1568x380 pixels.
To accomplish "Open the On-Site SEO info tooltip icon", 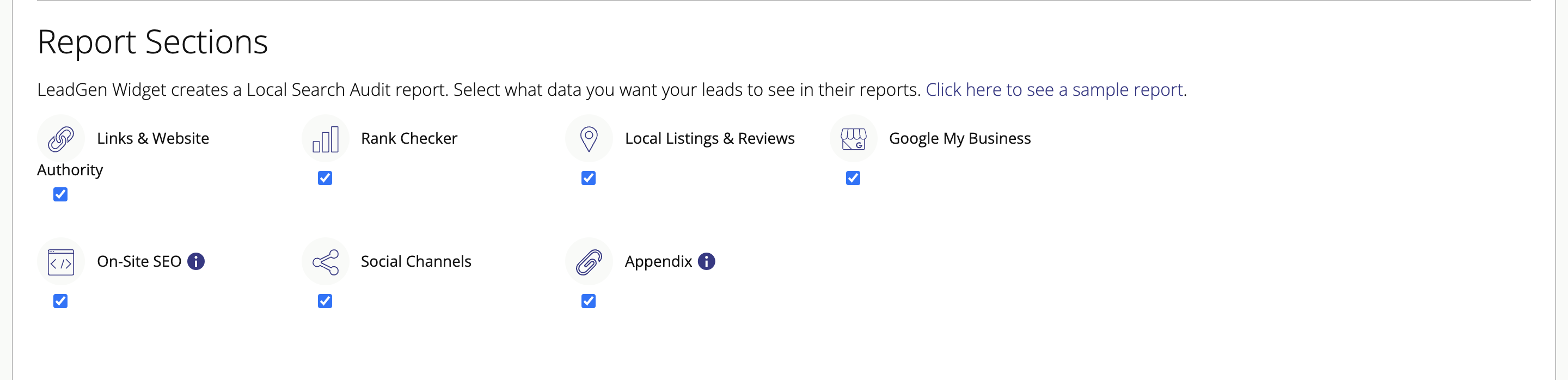I will click(196, 261).
